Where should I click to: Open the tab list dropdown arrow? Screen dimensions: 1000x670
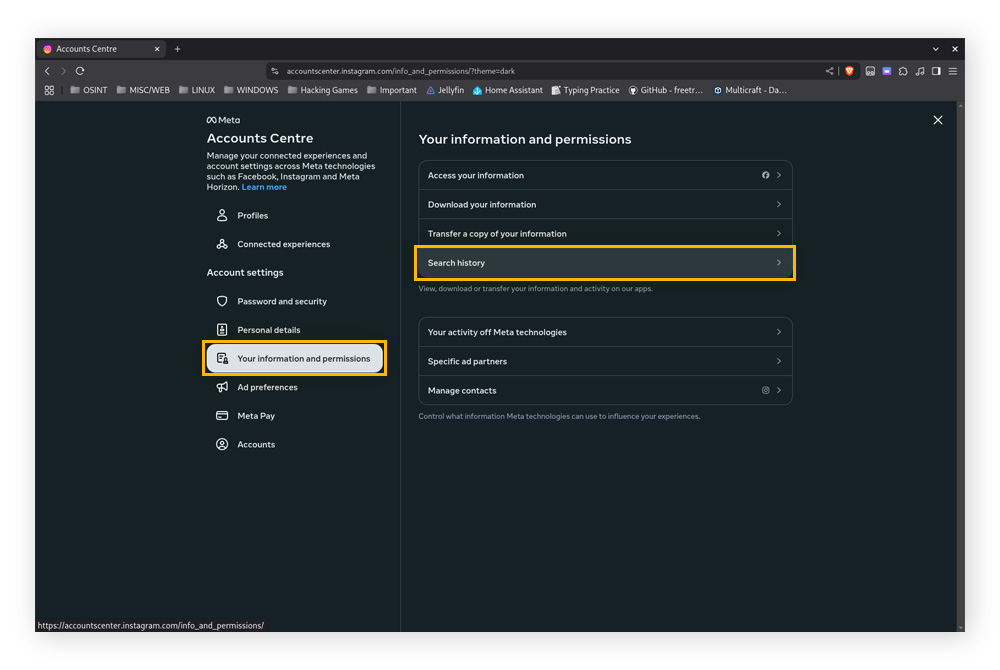[x=936, y=49]
